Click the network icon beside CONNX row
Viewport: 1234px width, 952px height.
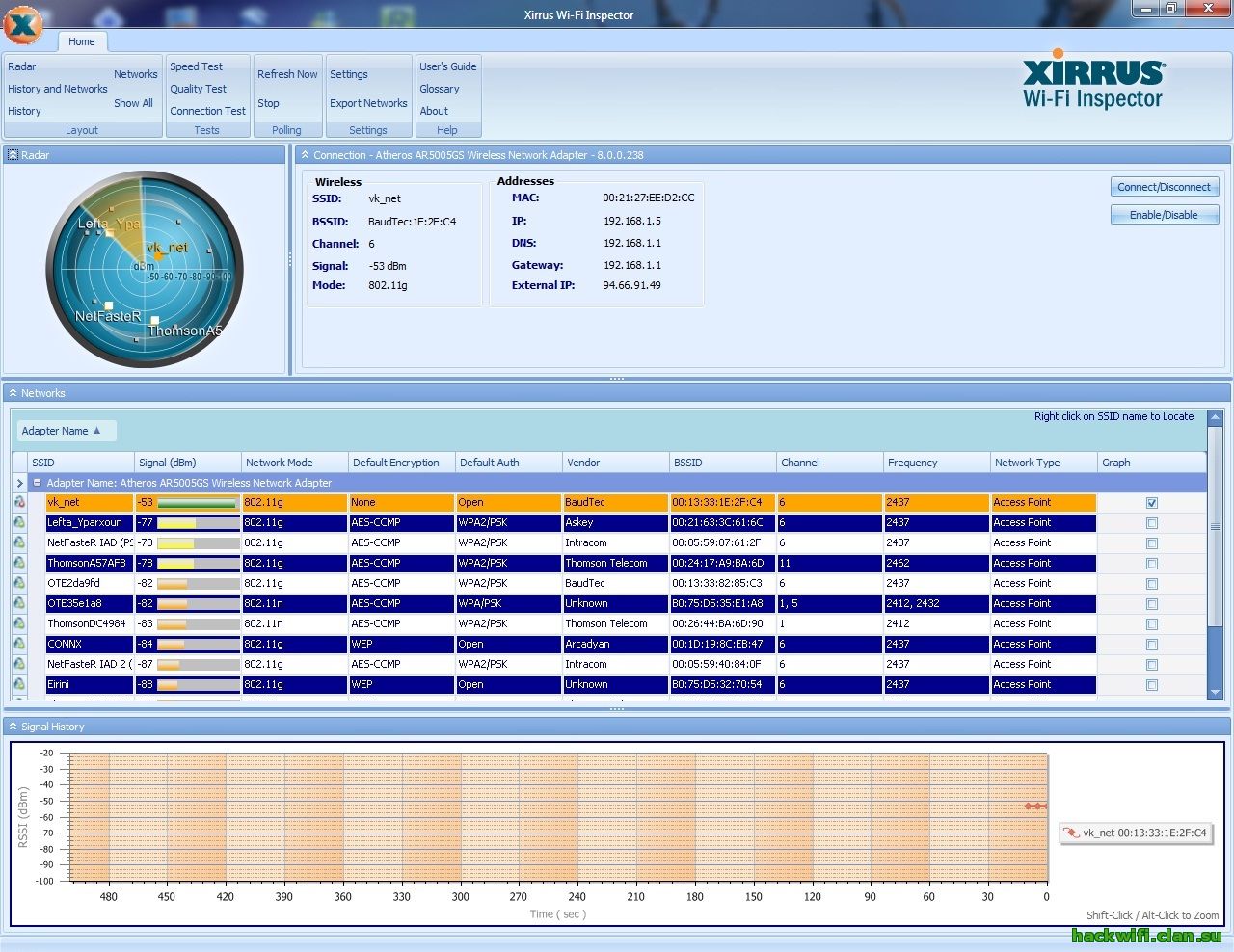[x=19, y=644]
